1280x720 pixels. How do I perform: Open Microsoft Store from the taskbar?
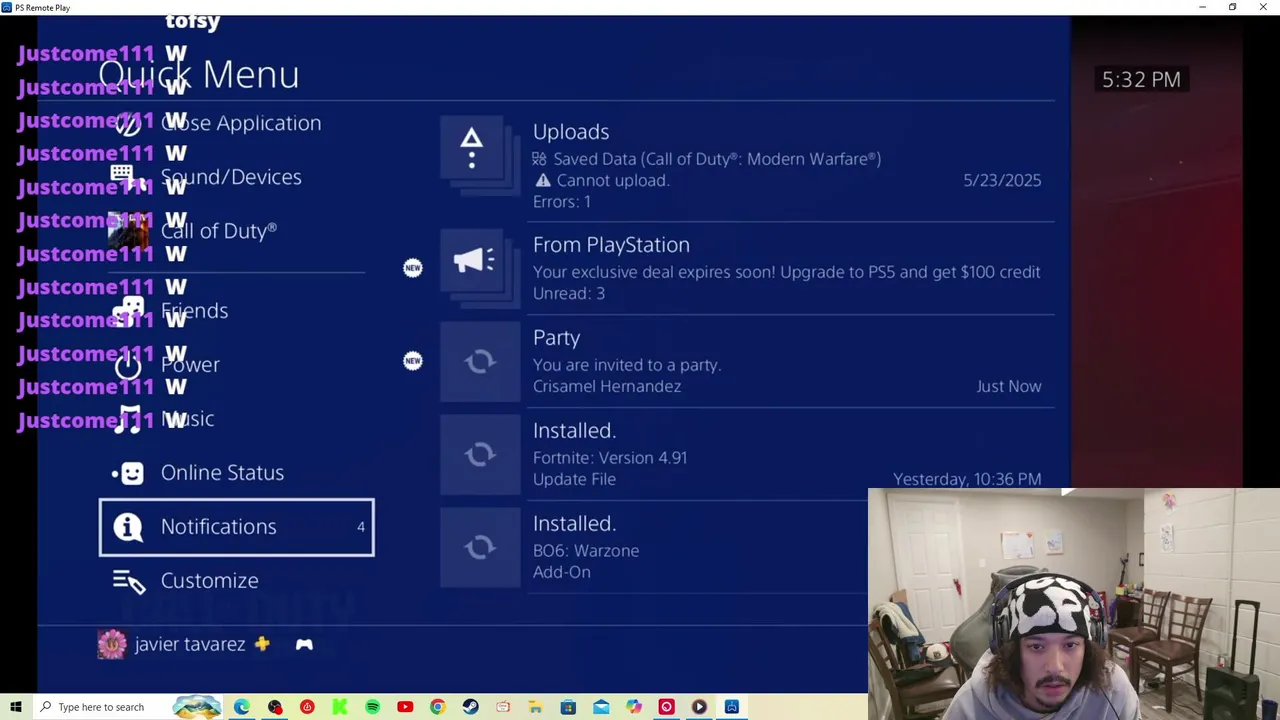coord(568,707)
